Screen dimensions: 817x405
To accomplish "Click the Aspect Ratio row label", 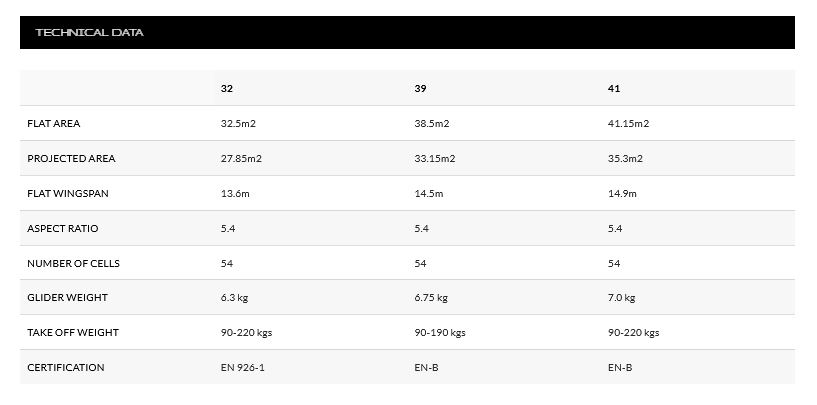I will coord(63,228).
